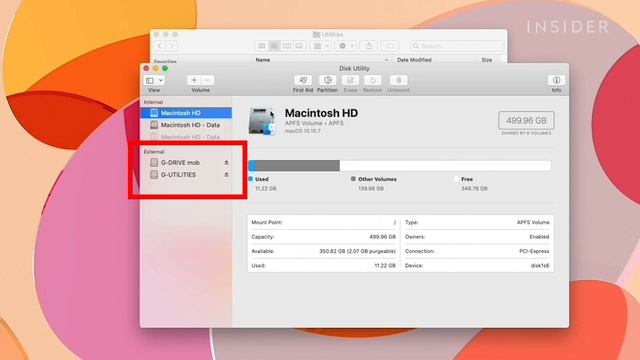Click the 499.96 GB capacity box
Screen dimensions: 640x360
click(526, 120)
